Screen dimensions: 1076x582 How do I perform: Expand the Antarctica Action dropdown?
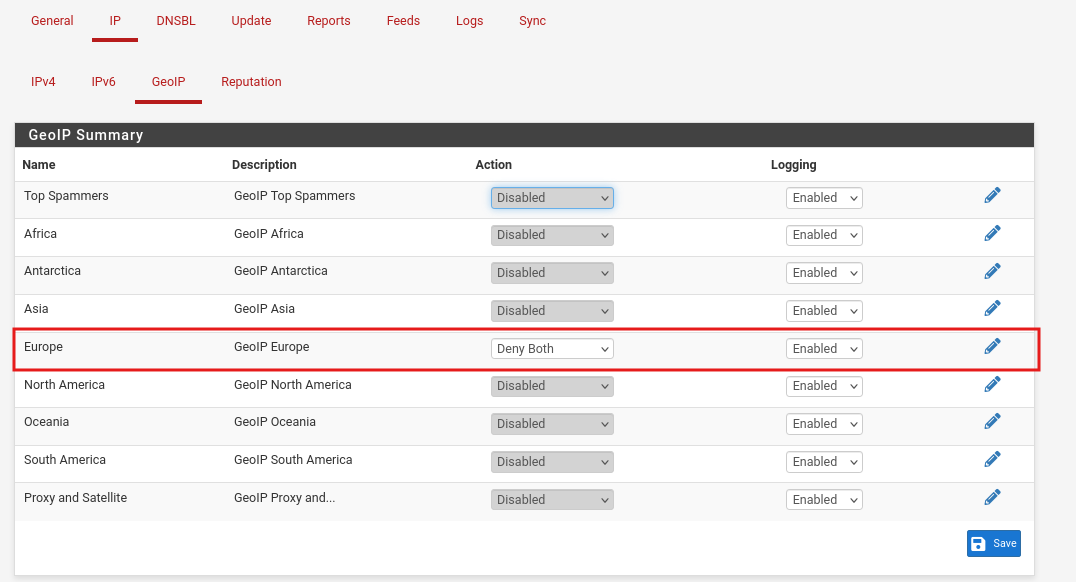[552, 273]
